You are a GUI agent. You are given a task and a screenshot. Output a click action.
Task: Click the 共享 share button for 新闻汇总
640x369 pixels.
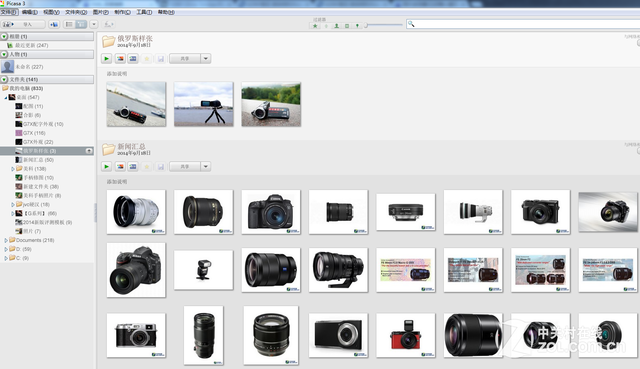[x=185, y=167]
